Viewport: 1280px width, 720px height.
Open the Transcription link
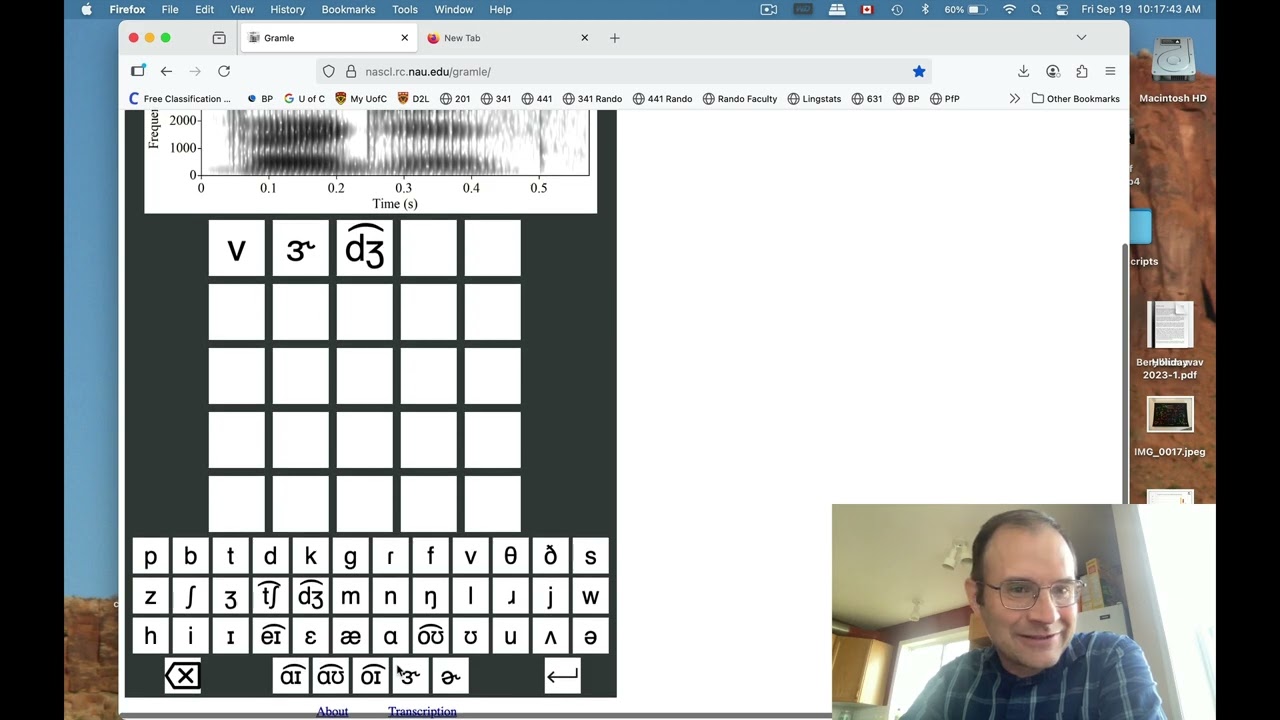point(422,711)
